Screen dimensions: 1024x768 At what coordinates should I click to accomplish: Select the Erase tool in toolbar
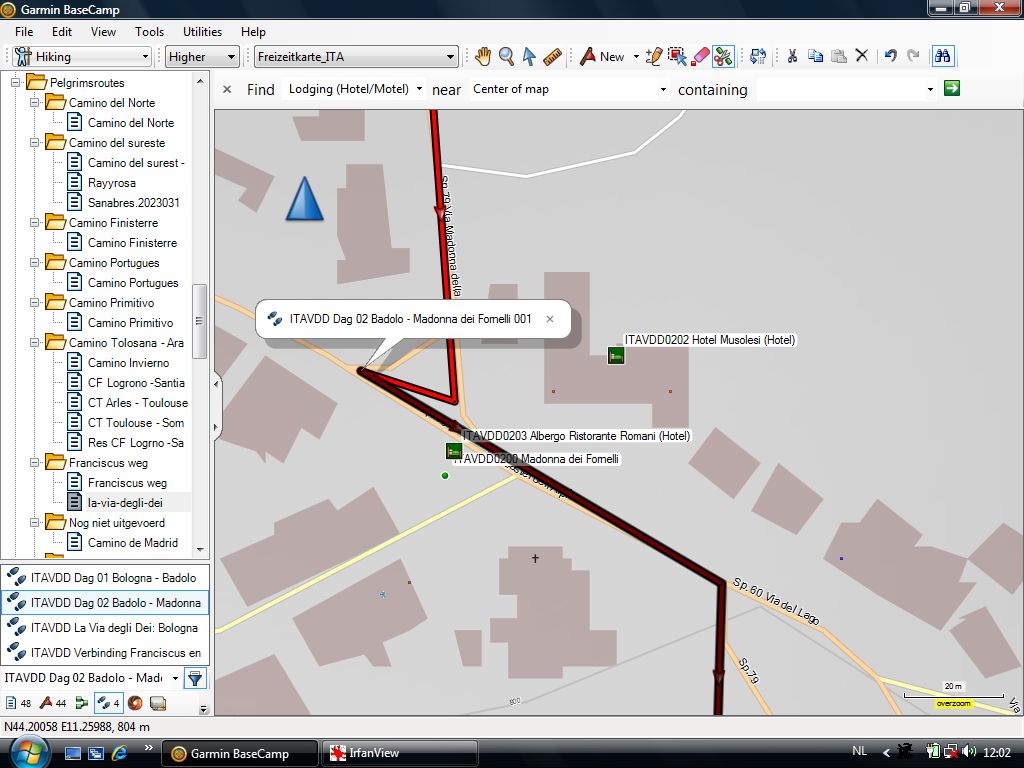point(701,57)
